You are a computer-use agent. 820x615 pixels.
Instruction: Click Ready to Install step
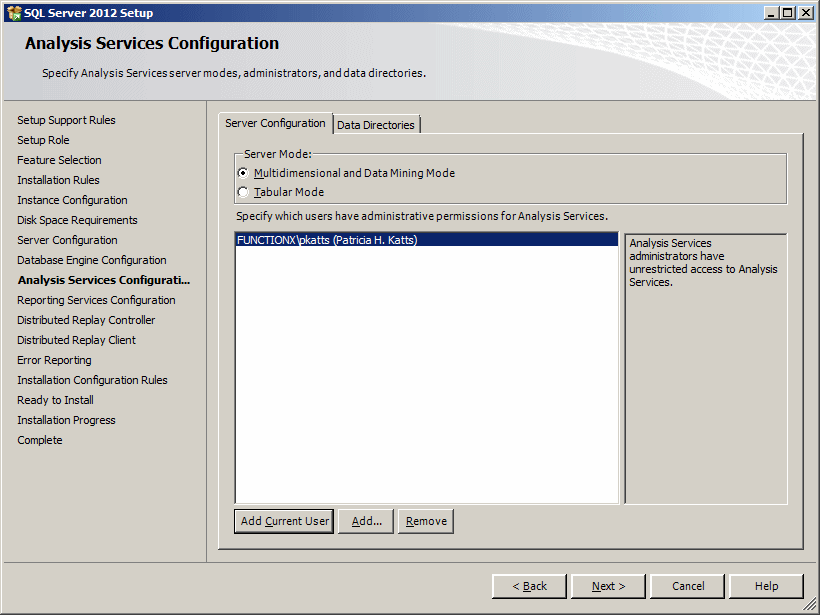coord(55,400)
